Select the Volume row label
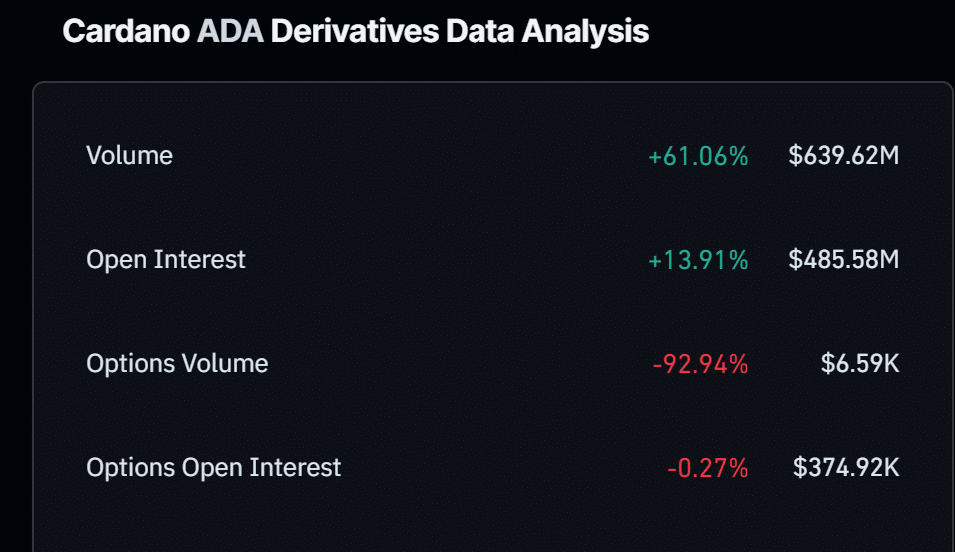This screenshot has width=955, height=552. point(129,155)
